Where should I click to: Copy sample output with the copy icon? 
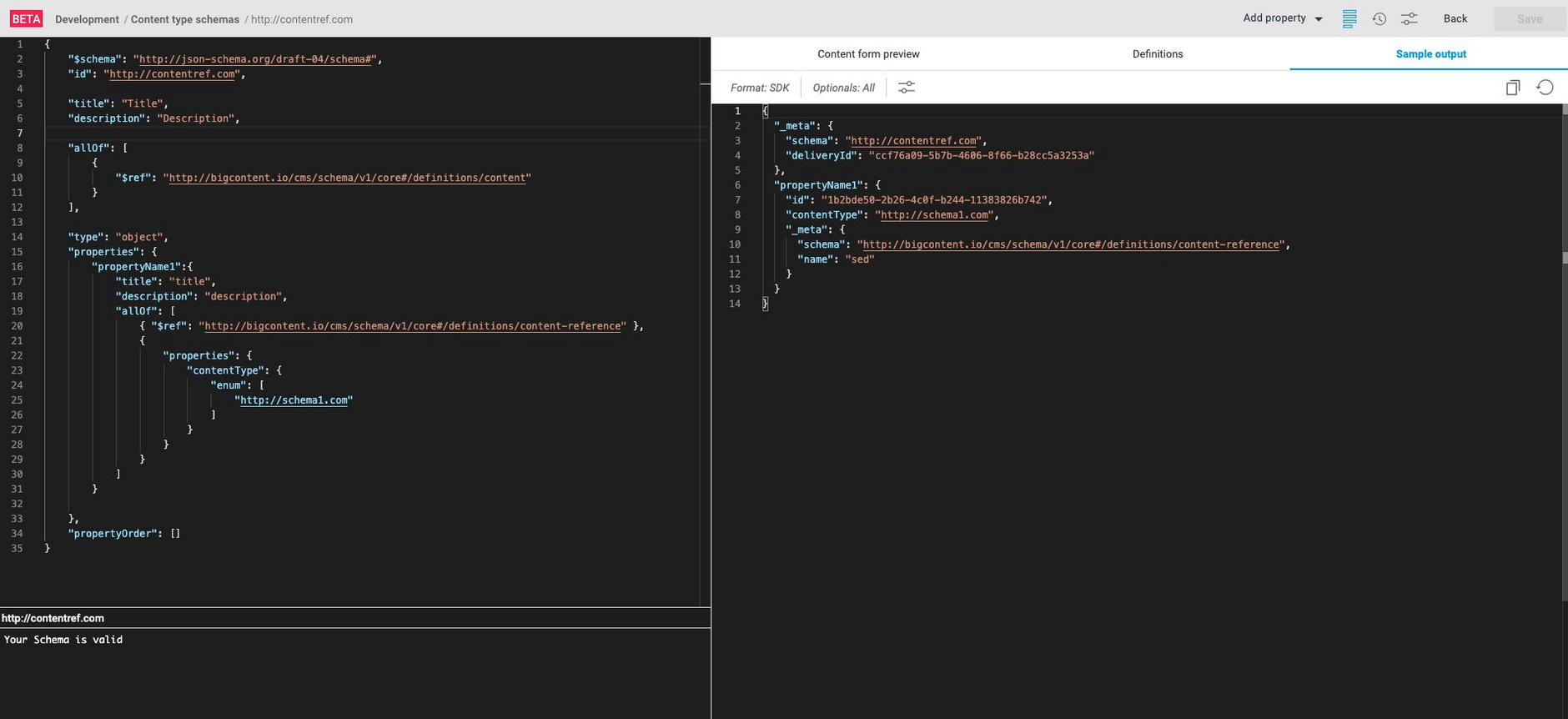pos(1512,88)
